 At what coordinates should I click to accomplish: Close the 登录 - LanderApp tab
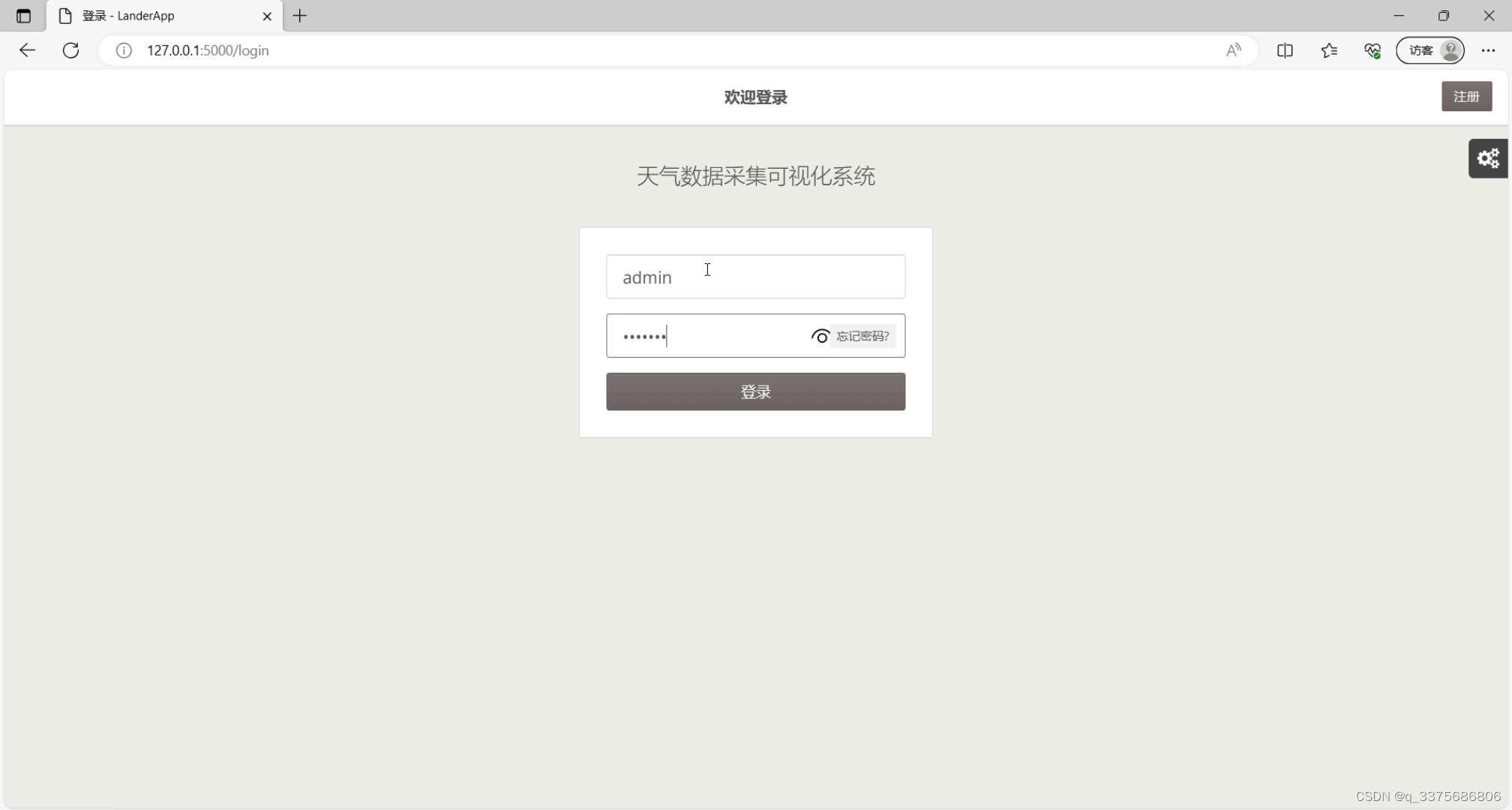tap(267, 16)
